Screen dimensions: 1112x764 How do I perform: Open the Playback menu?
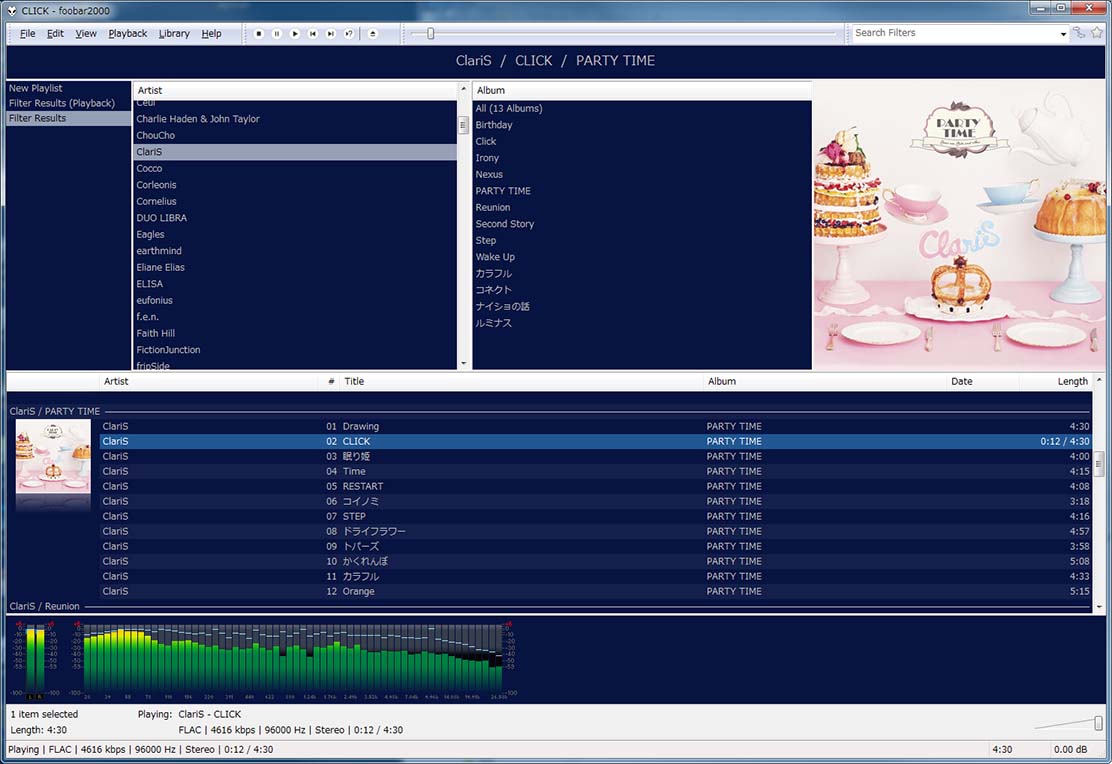[x=128, y=33]
